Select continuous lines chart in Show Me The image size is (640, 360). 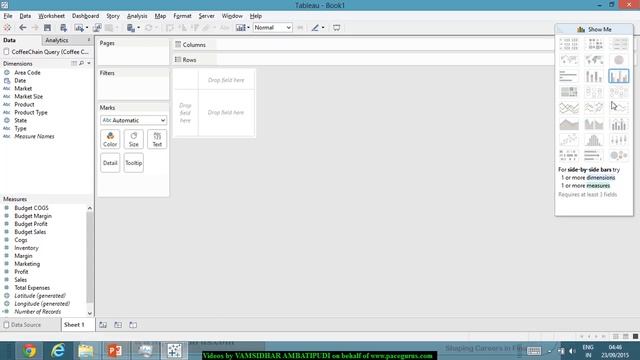point(569,108)
